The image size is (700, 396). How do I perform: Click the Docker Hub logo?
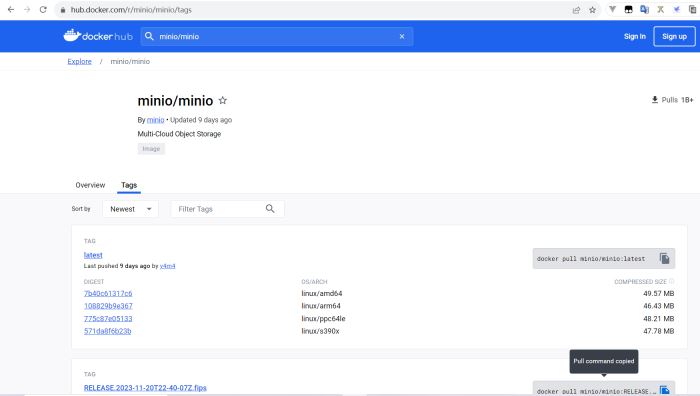pos(98,36)
